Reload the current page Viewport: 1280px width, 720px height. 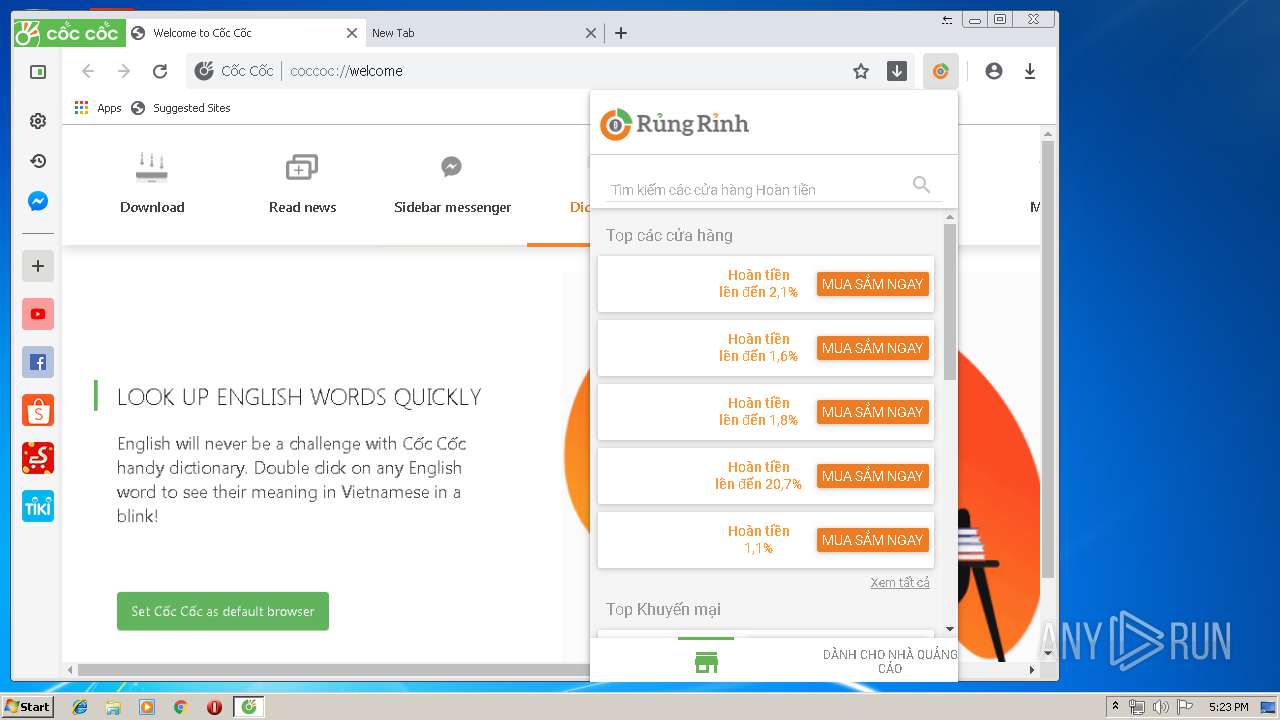(x=160, y=71)
